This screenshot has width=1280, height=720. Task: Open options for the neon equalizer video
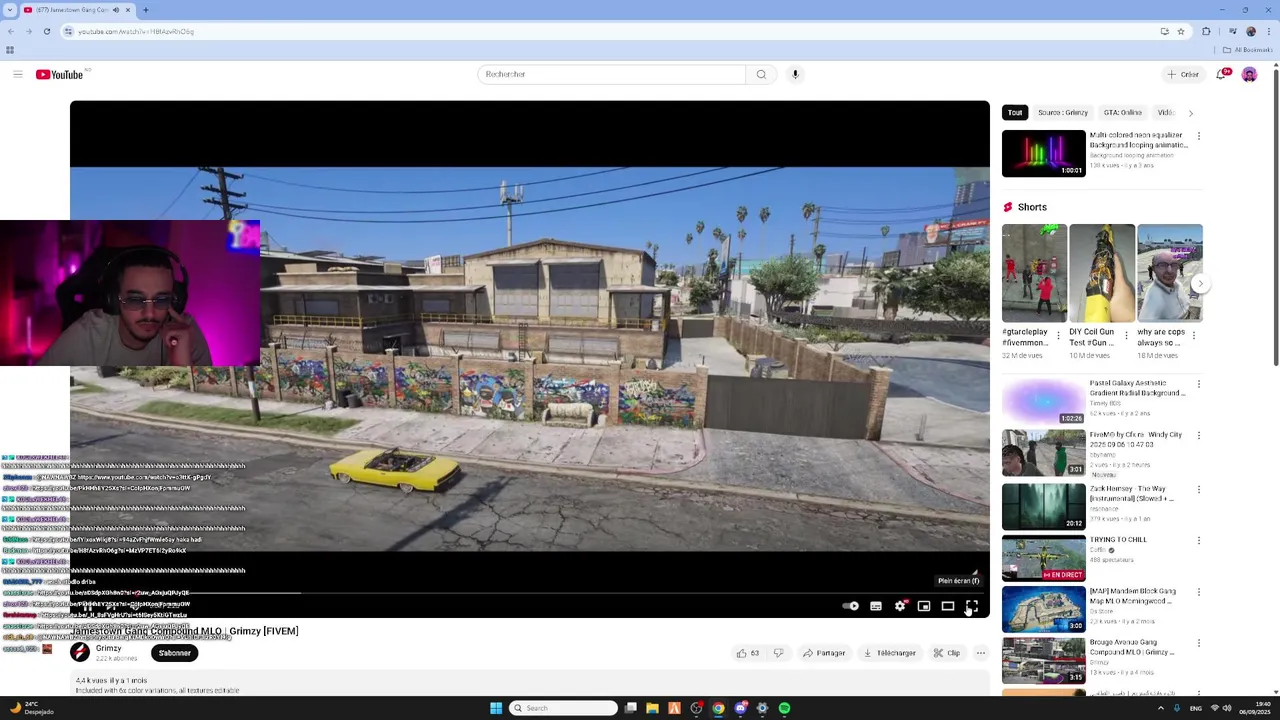pos(1199,136)
